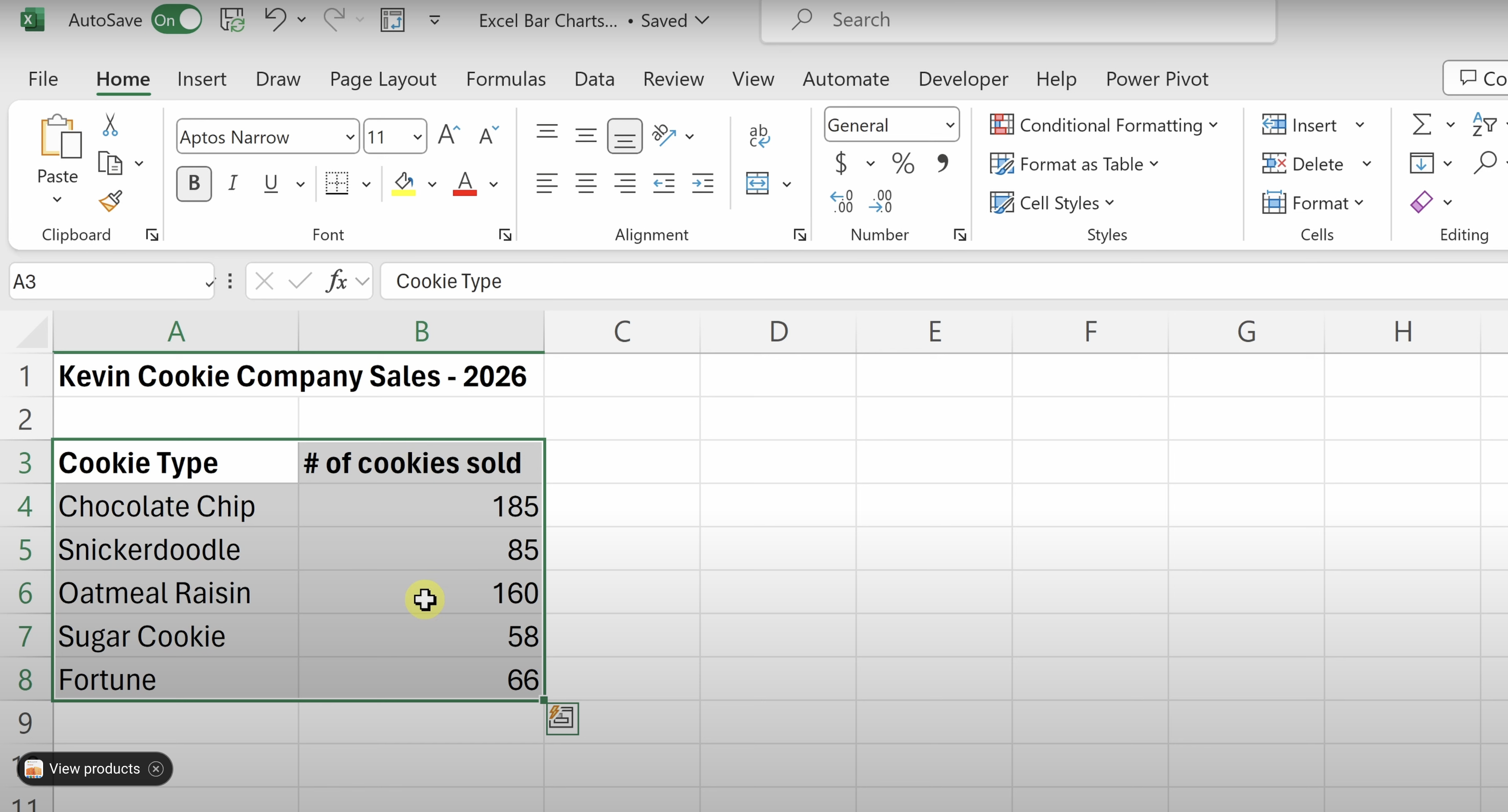Click the AutoSum sigma icon
Viewport: 1508px width, 812px height.
[x=1421, y=125]
